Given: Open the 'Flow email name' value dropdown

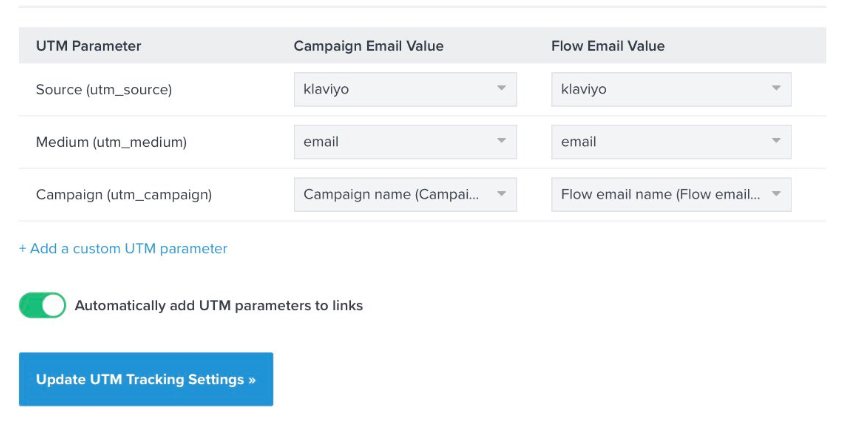Looking at the screenshot, I should [x=671, y=194].
